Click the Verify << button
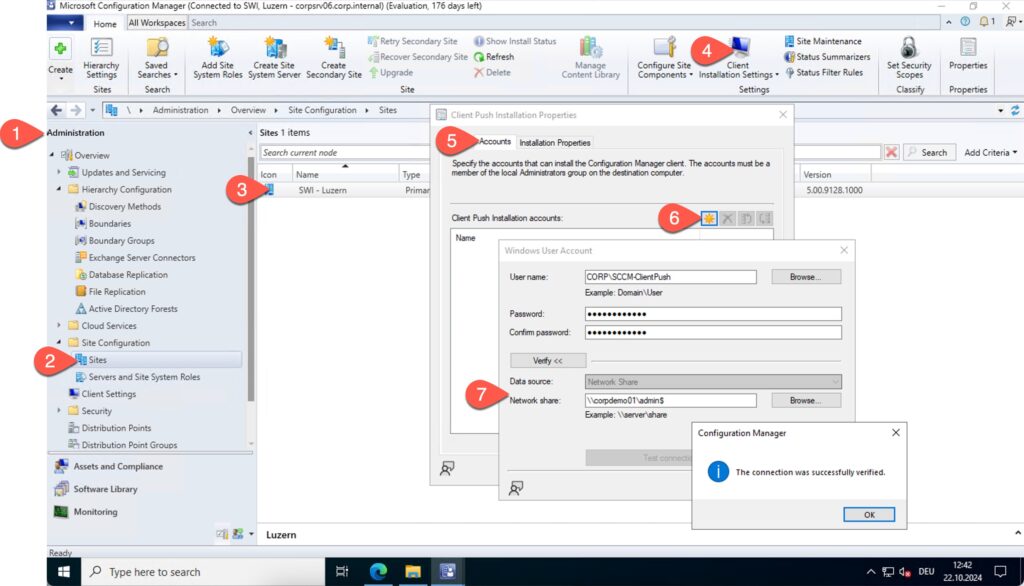The width and height of the screenshot is (1024, 586). (547, 360)
